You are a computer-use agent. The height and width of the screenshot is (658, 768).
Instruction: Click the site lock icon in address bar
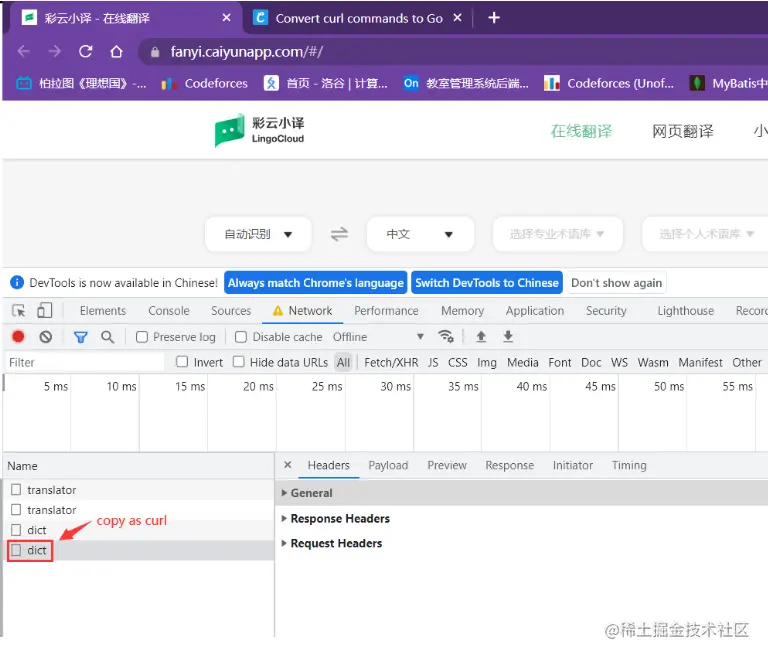click(155, 52)
